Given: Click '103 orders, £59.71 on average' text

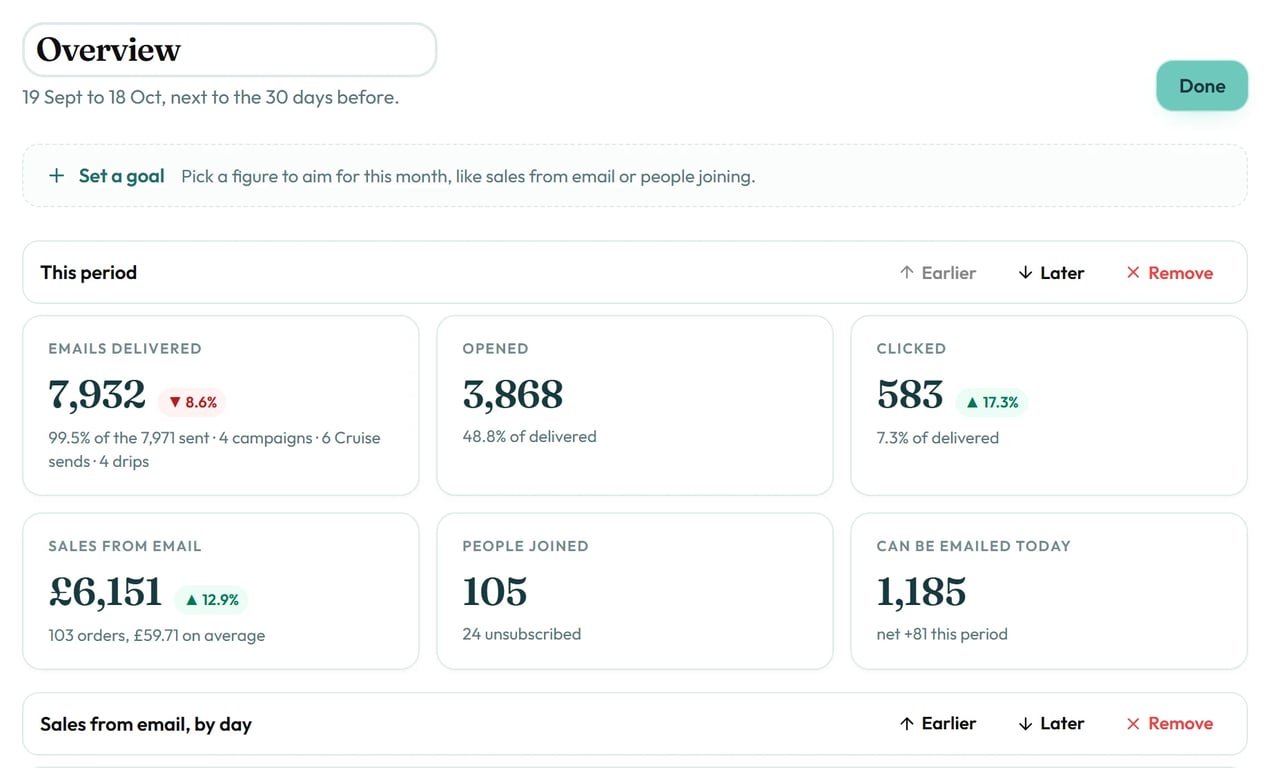Looking at the screenshot, I should pyautogui.click(x=157, y=635).
